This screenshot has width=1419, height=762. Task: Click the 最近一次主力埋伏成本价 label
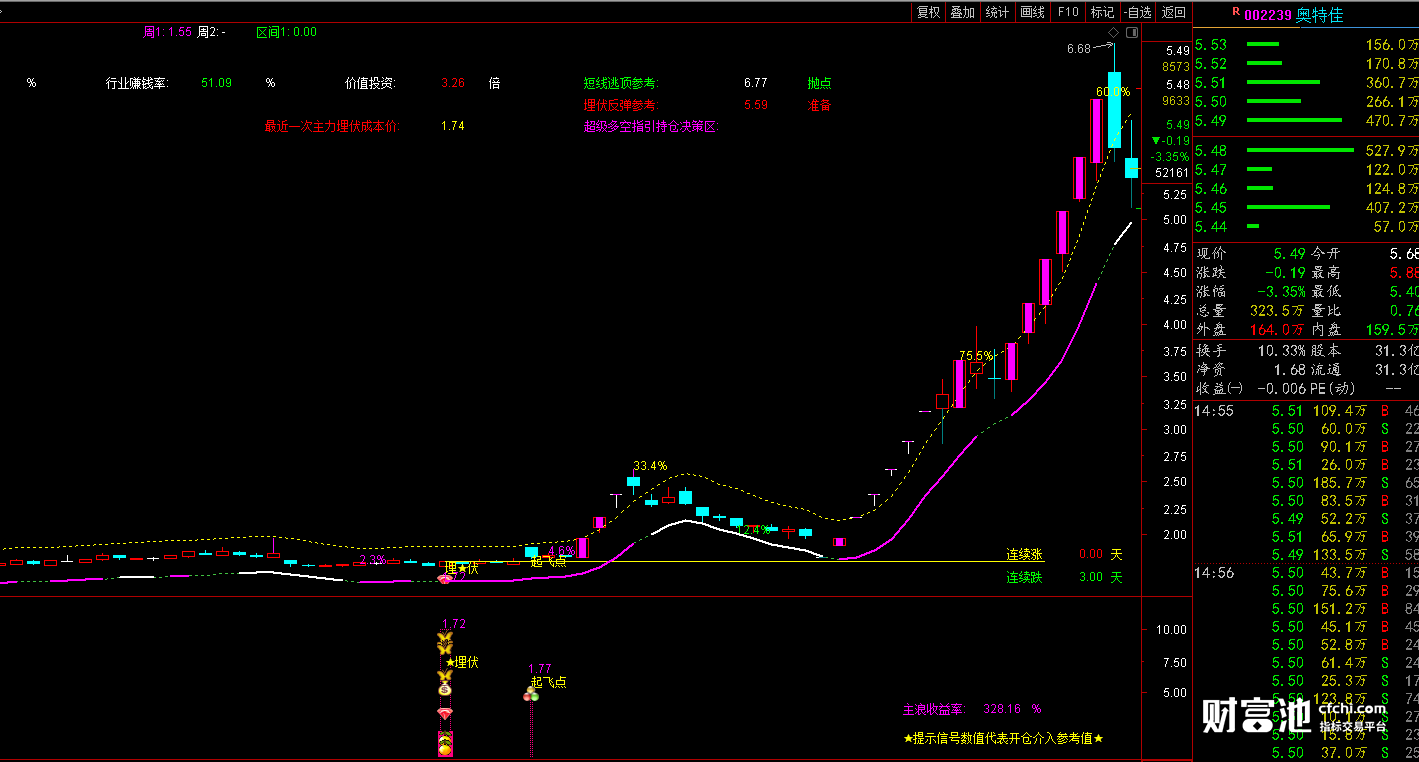331,126
